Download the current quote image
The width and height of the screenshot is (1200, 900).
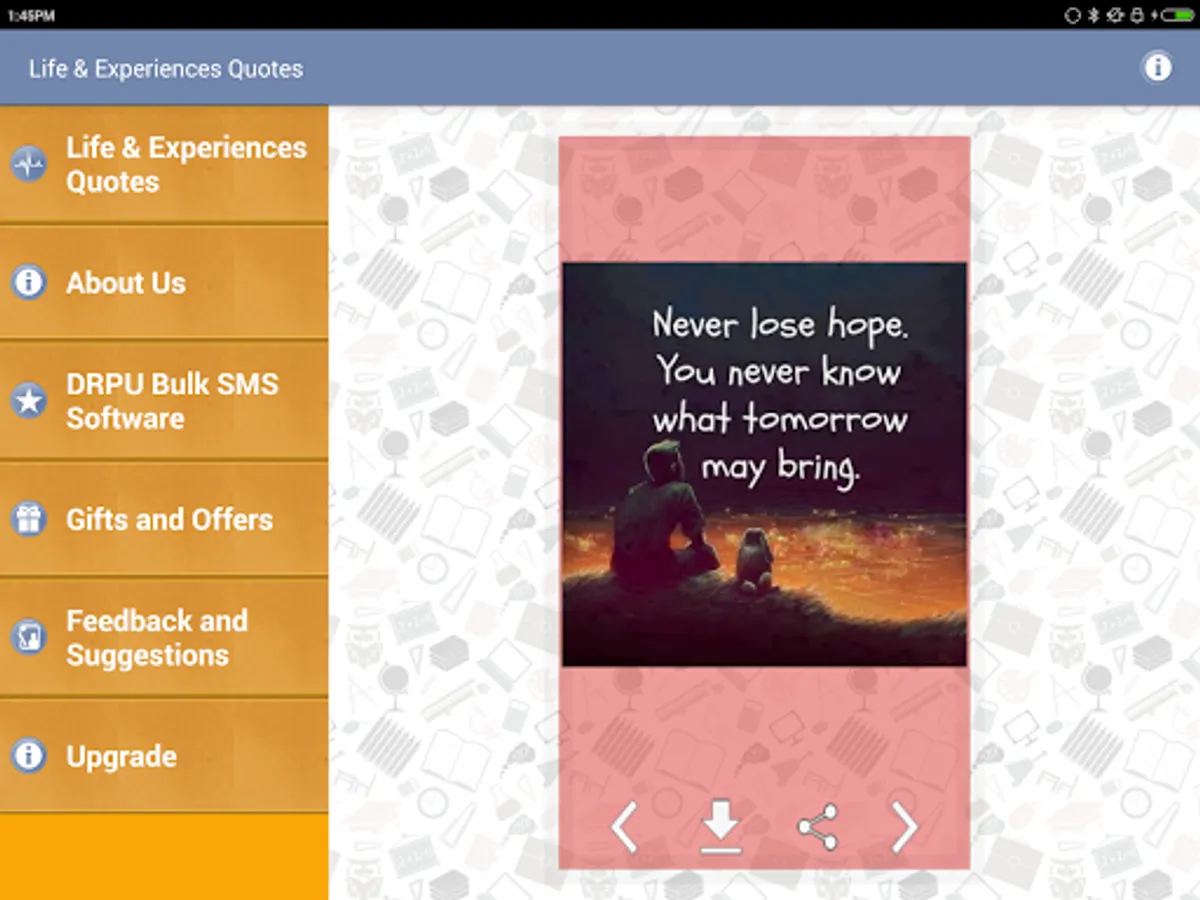click(x=721, y=828)
